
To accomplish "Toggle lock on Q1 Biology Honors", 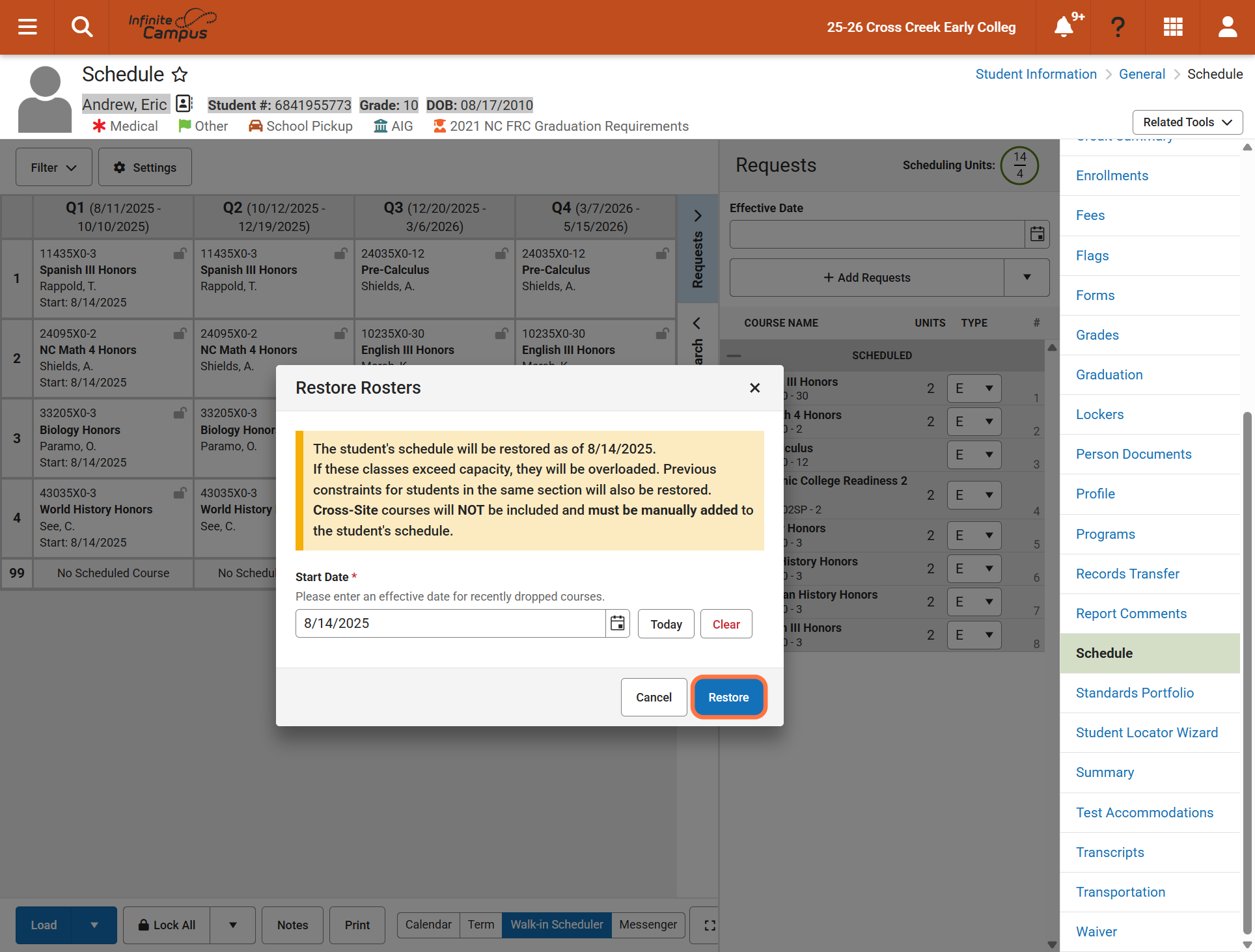I will point(180,413).
